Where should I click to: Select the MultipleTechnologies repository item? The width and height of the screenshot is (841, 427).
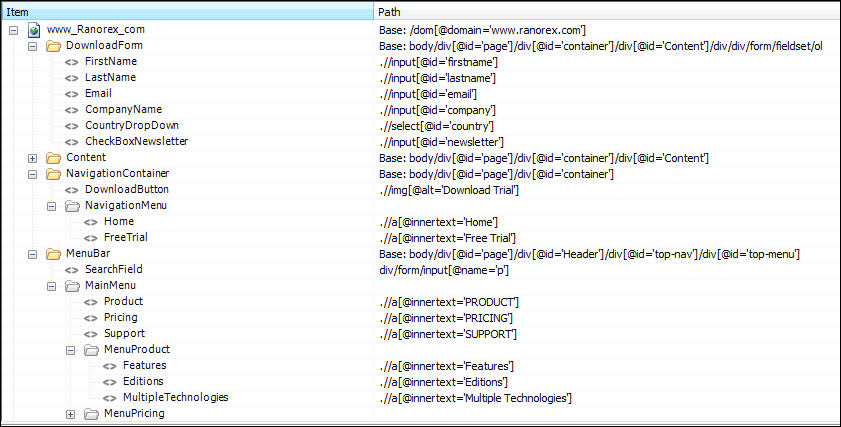[x=175, y=397]
